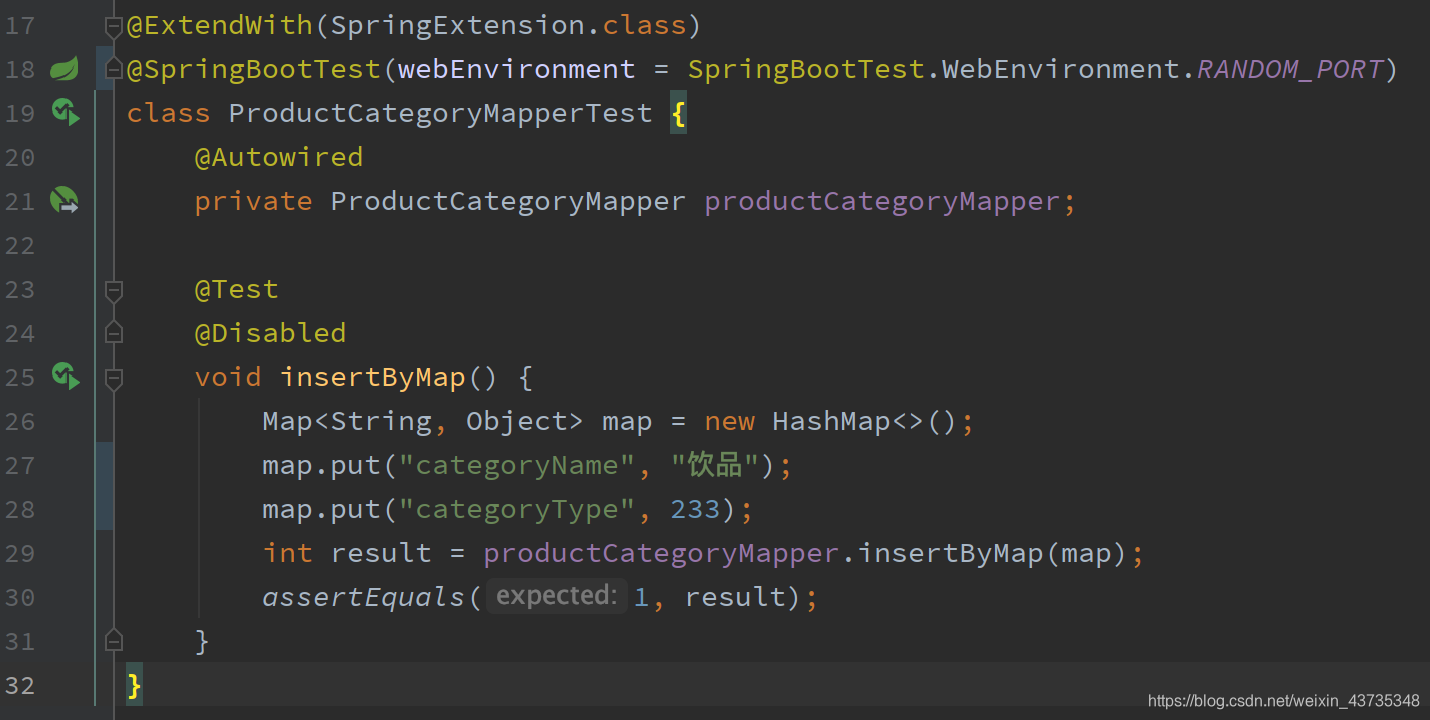Image resolution: width=1430 pixels, height=720 pixels.
Task: Click the productCategoryMapper reference on line 29
Action: pyautogui.click(x=661, y=553)
